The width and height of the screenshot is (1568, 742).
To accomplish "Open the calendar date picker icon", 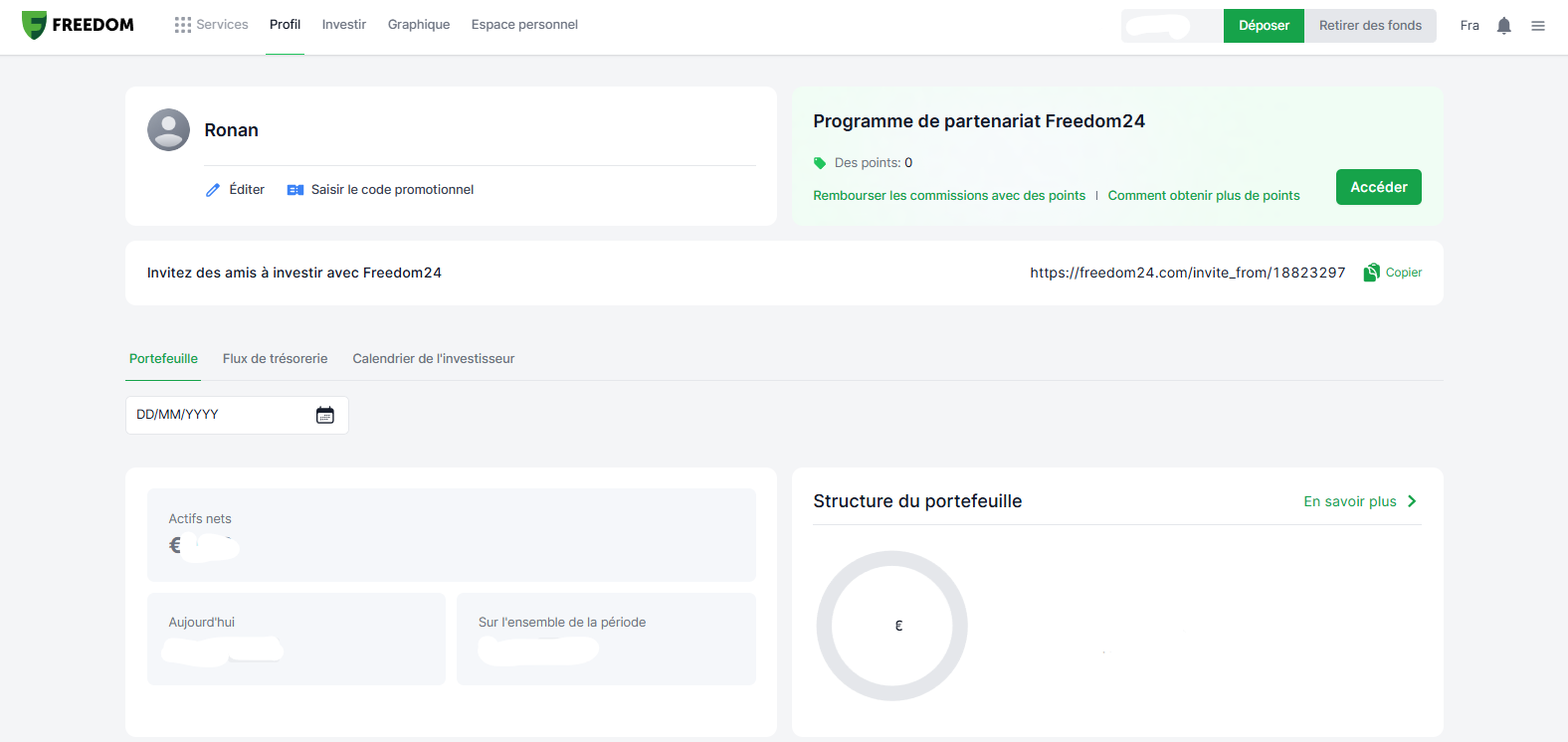I will [x=325, y=415].
